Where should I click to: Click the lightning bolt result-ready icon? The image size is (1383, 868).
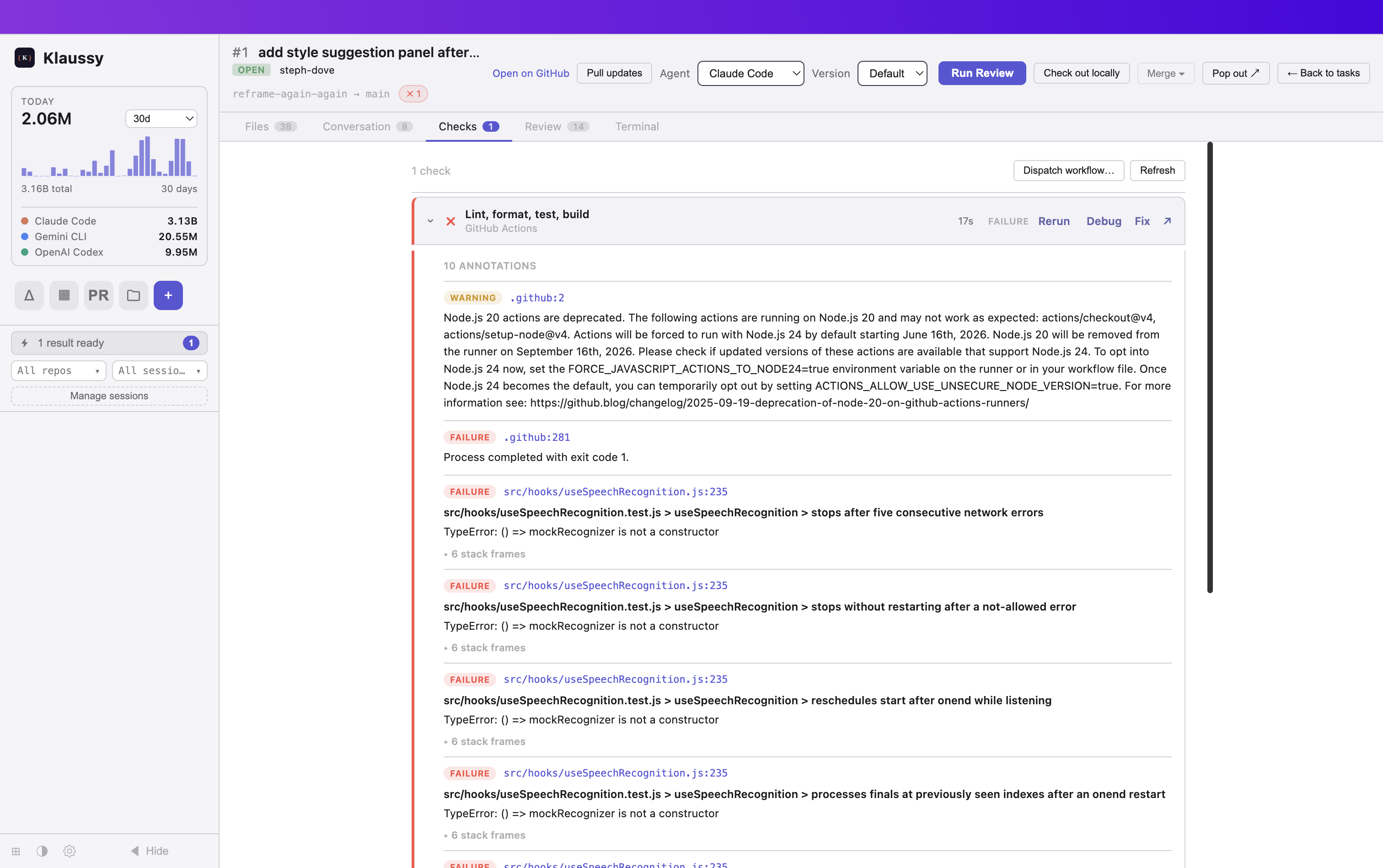(25, 343)
